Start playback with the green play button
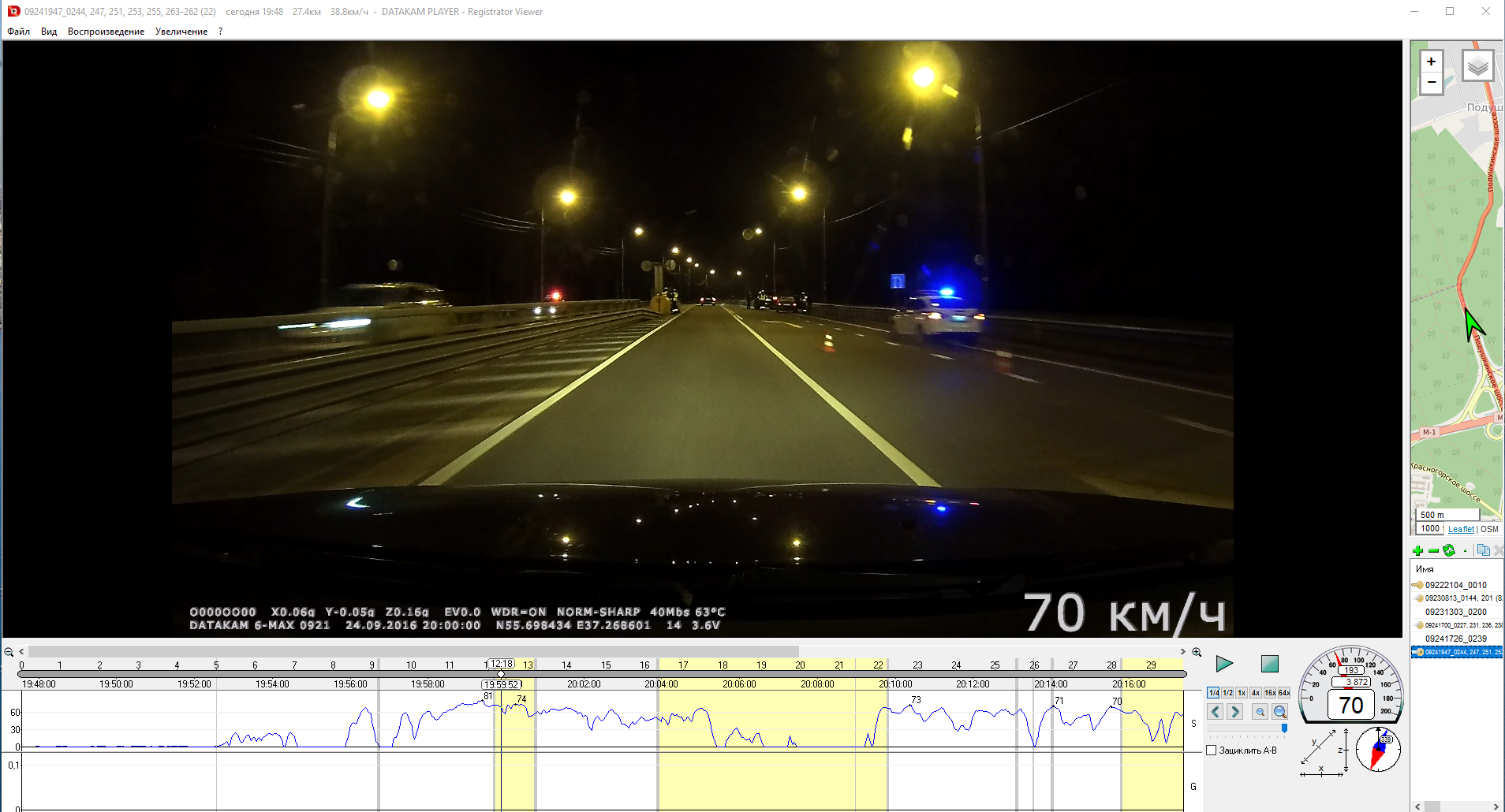 (x=1224, y=664)
